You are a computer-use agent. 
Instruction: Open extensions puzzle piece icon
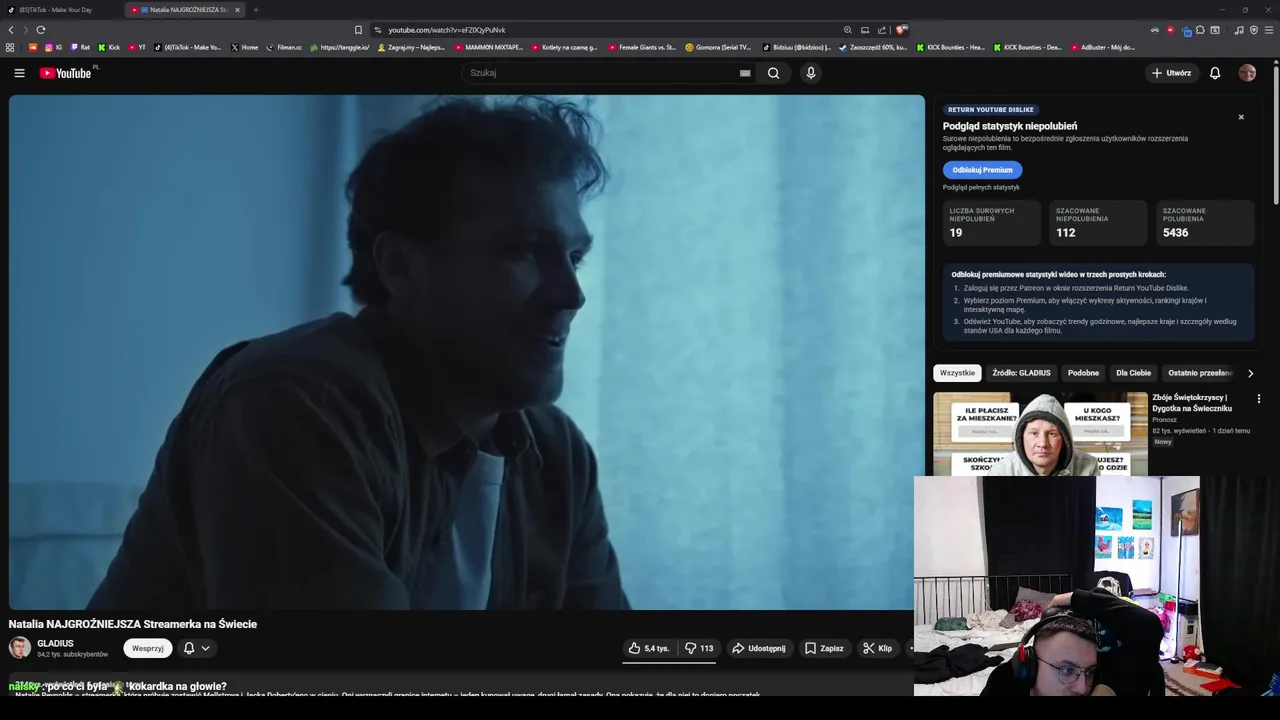(1202, 30)
